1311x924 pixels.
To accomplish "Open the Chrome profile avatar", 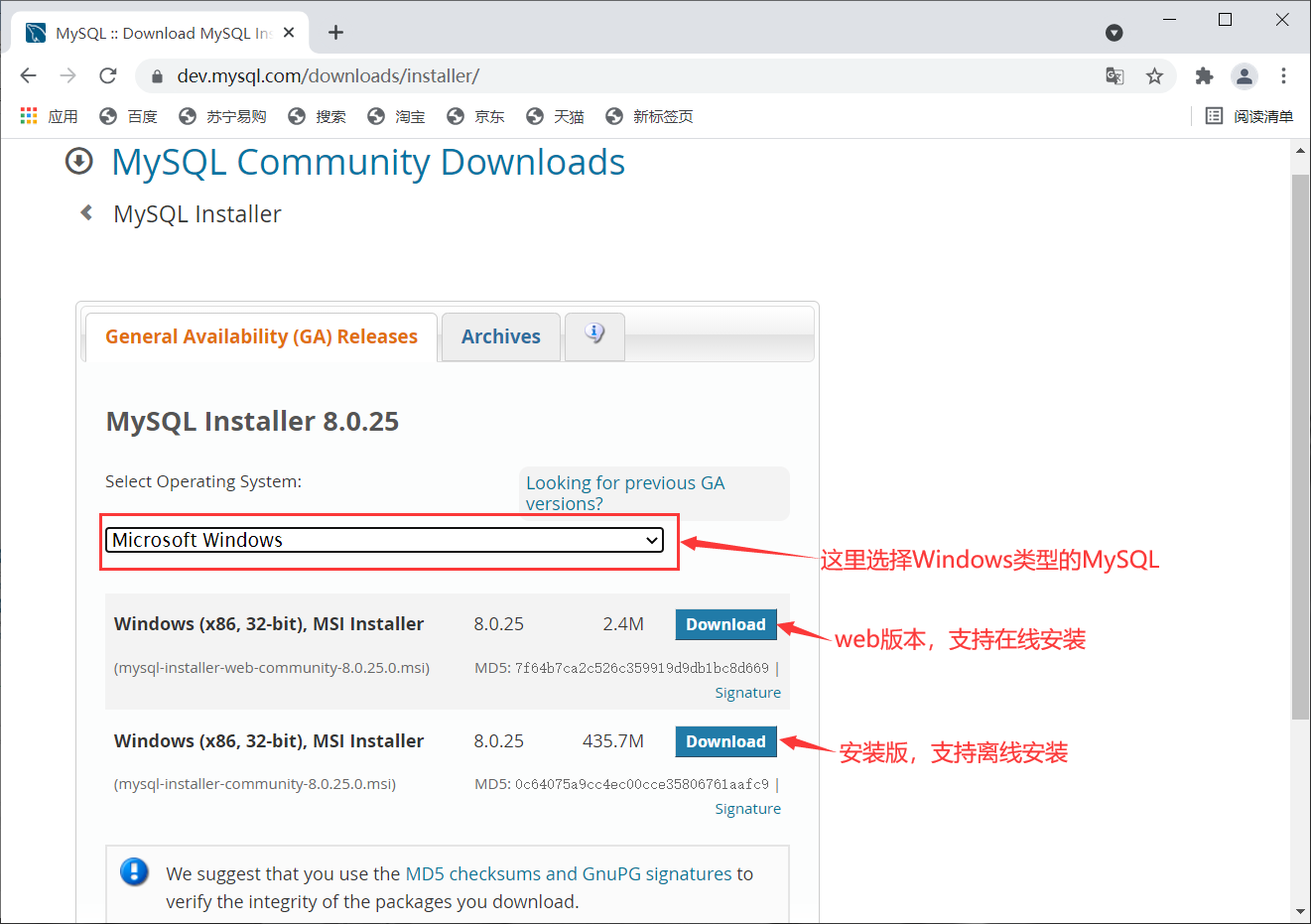I will 1244,76.
